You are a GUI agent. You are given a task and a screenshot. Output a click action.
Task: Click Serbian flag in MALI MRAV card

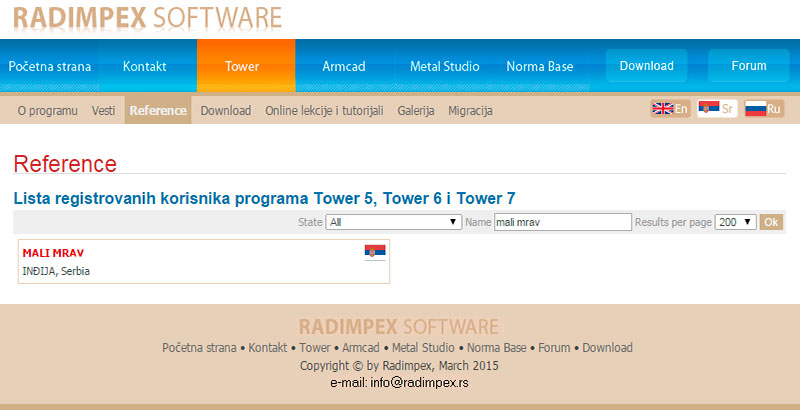pos(375,251)
